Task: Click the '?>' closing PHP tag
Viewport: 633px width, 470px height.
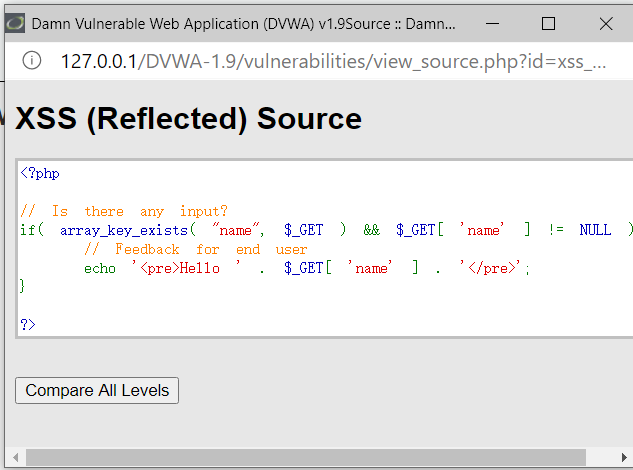Action: pyautogui.click(x=28, y=324)
